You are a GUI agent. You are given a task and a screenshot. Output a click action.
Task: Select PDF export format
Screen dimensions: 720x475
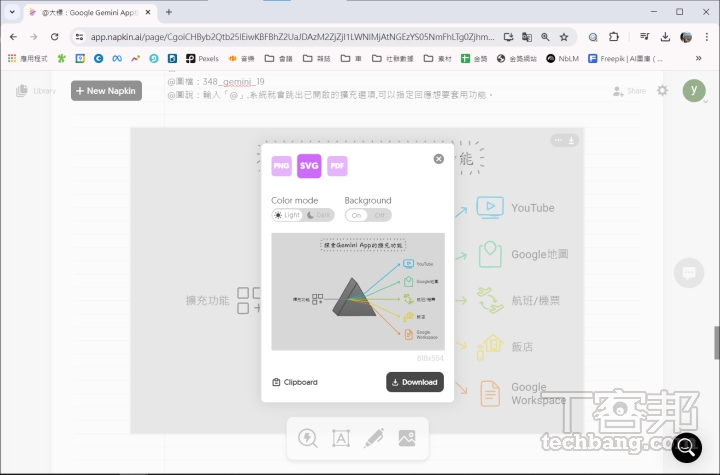pos(337,166)
